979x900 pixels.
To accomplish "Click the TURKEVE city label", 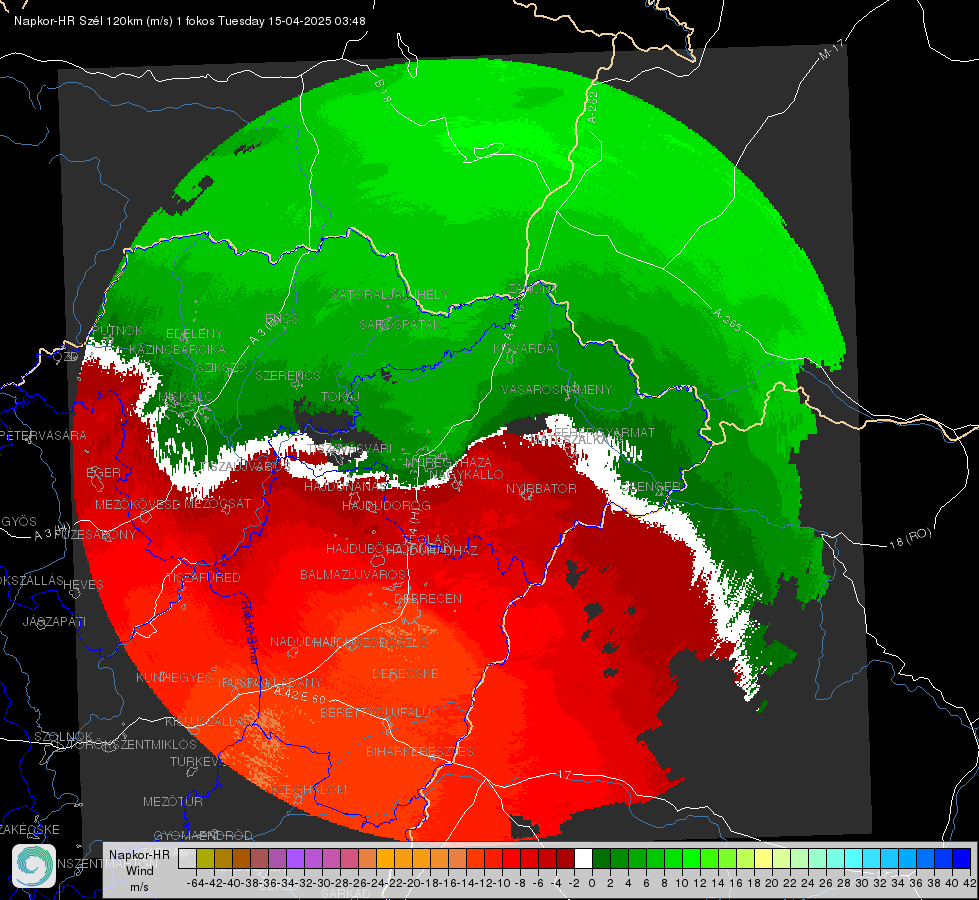I will pyautogui.click(x=197, y=761).
